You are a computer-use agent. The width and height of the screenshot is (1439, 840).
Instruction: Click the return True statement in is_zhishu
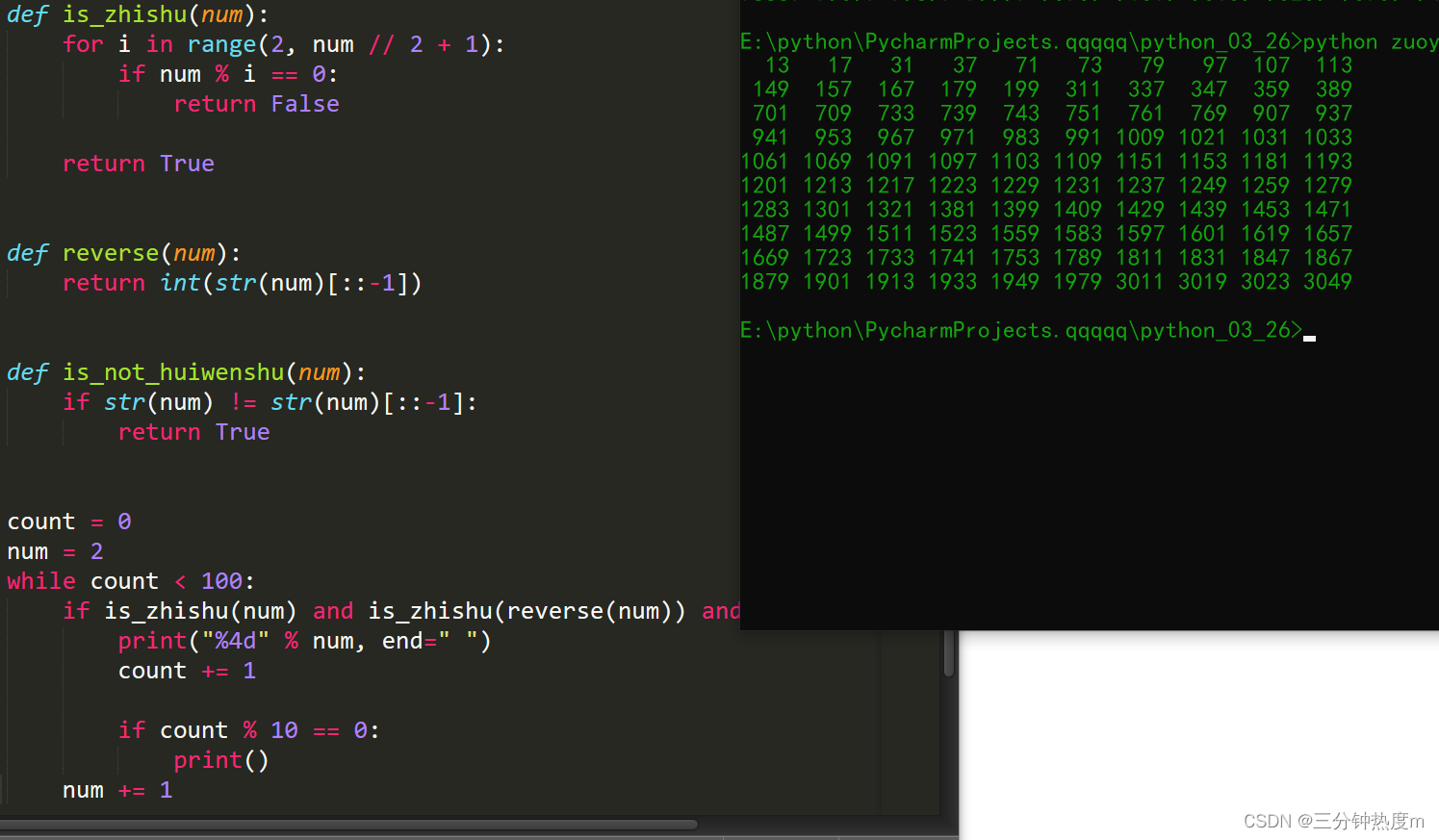pos(138,164)
